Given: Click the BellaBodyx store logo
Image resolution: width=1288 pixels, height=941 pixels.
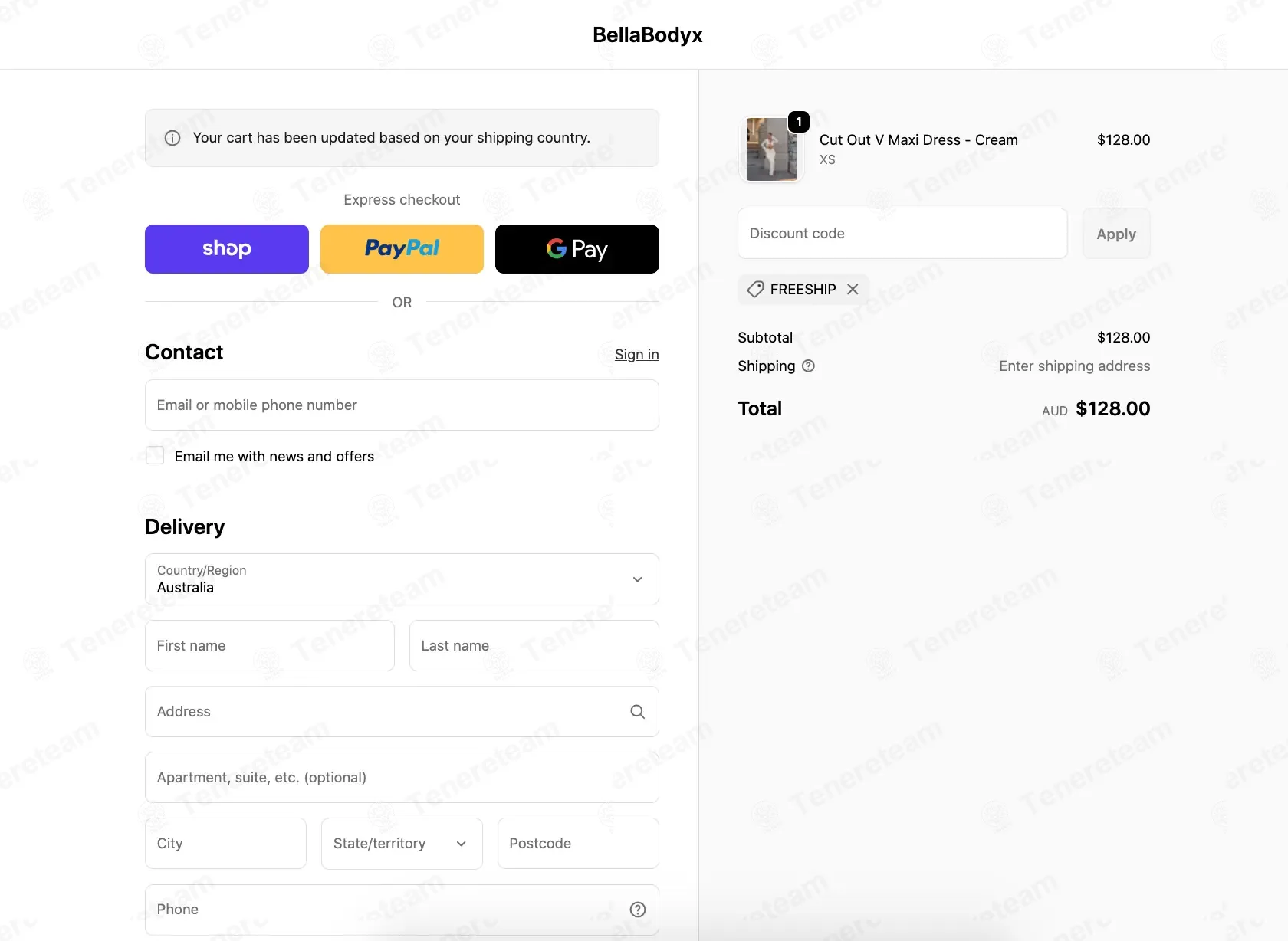Looking at the screenshot, I should tap(648, 35).
